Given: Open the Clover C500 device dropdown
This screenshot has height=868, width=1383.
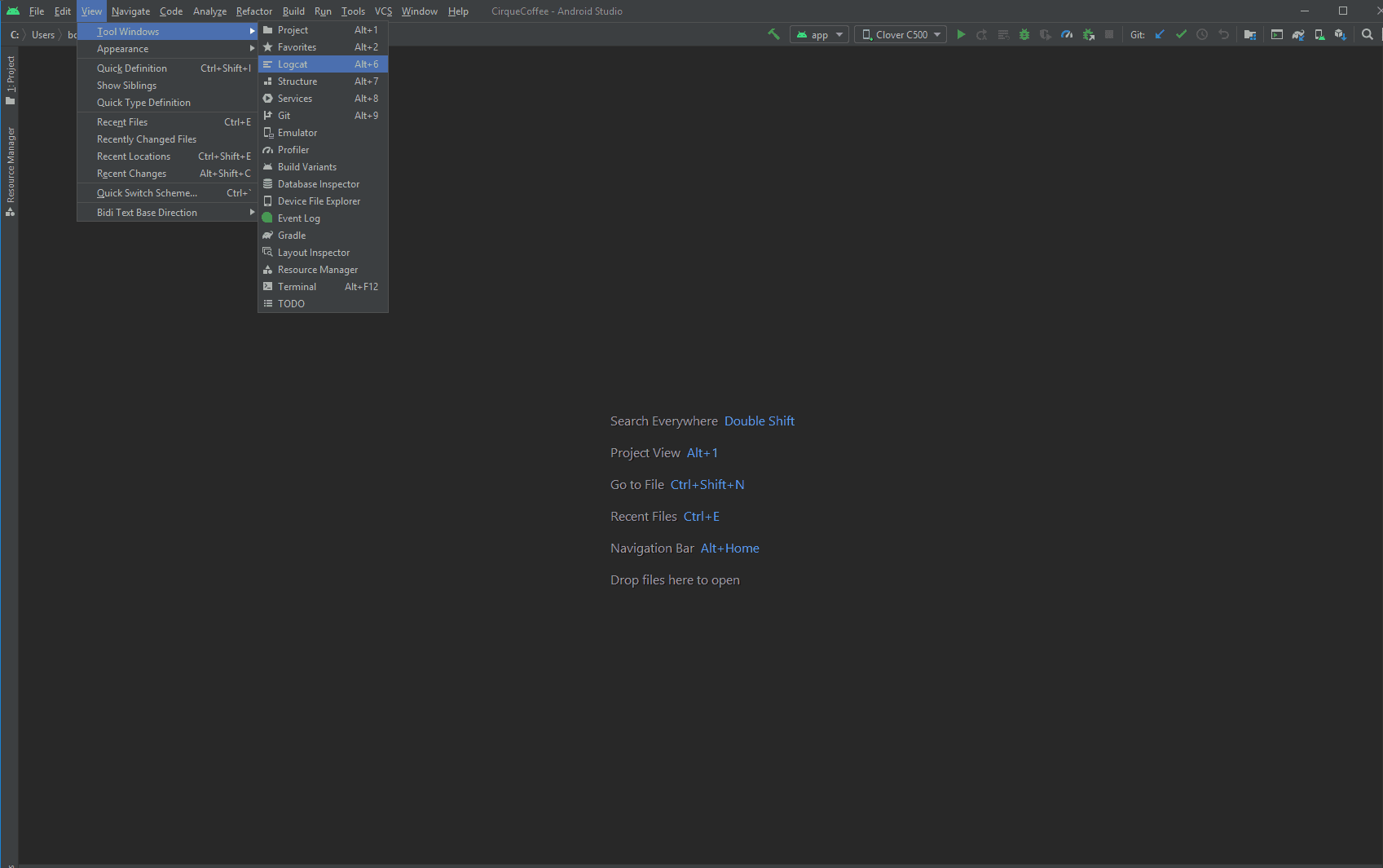Looking at the screenshot, I should [900, 34].
